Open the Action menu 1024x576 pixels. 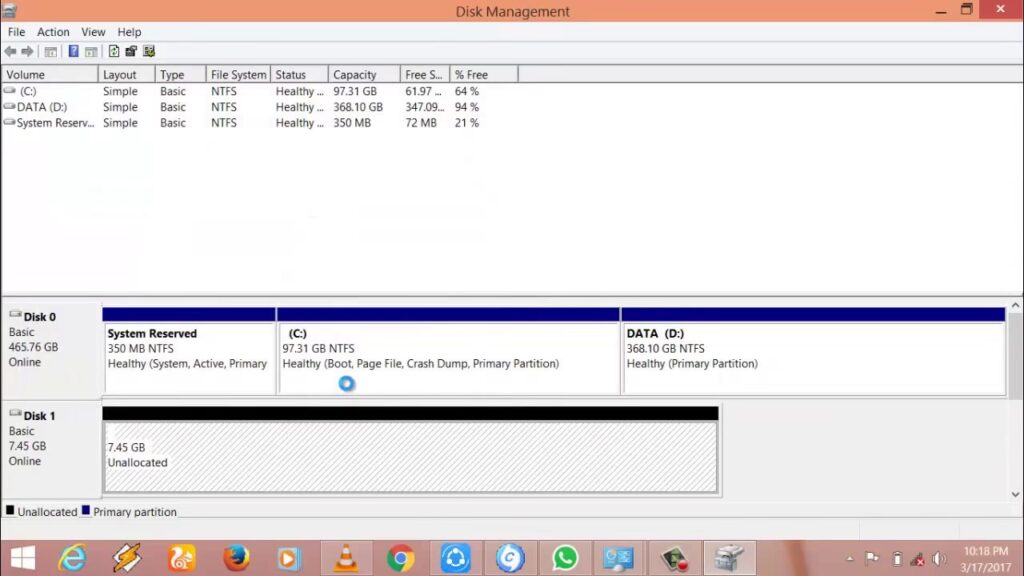pos(53,32)
